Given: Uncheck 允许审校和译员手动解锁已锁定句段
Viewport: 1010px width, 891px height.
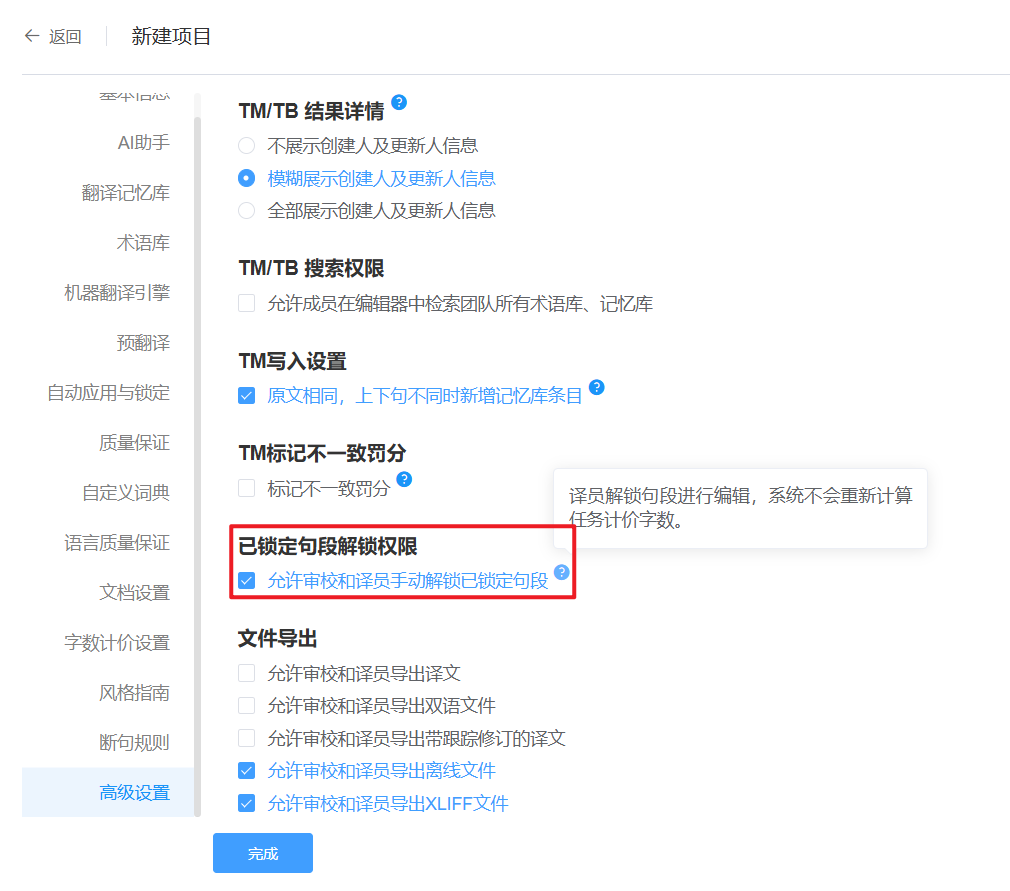Looking at the screenshot, I should pyautogui.click(x=246, y=581).
